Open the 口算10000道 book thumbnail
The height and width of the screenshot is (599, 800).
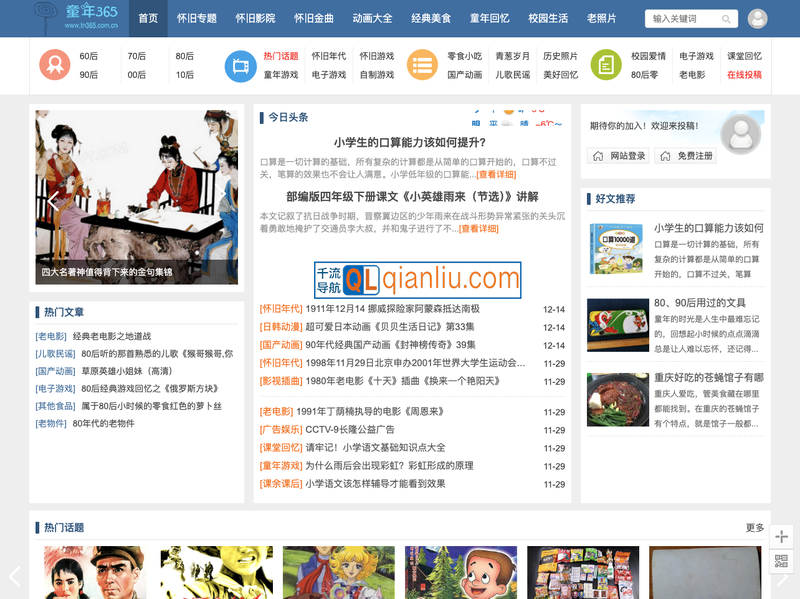point(616,250)
